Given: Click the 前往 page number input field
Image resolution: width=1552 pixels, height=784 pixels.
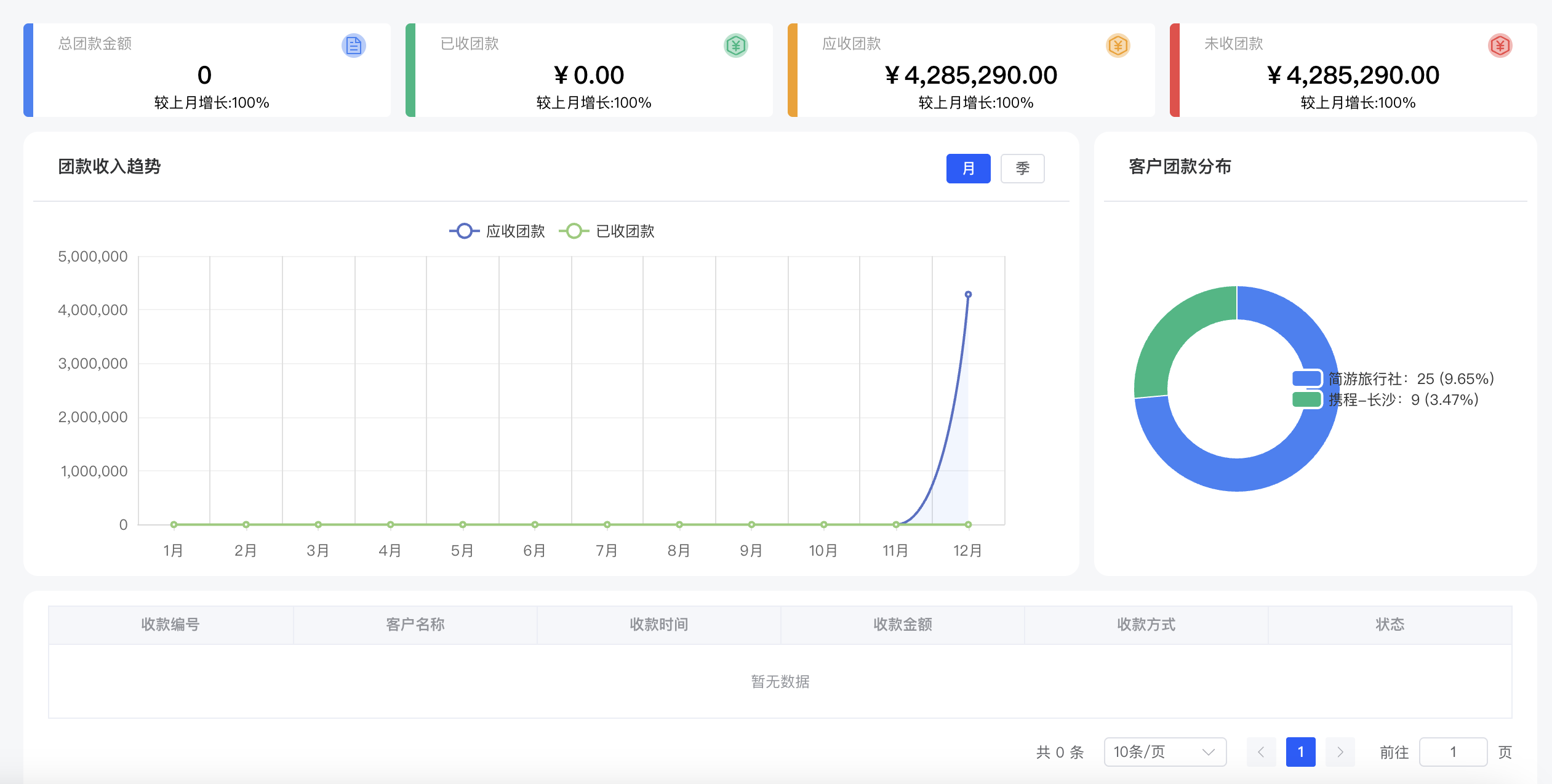Looking at the screenshot, I should click(1453, 751).
